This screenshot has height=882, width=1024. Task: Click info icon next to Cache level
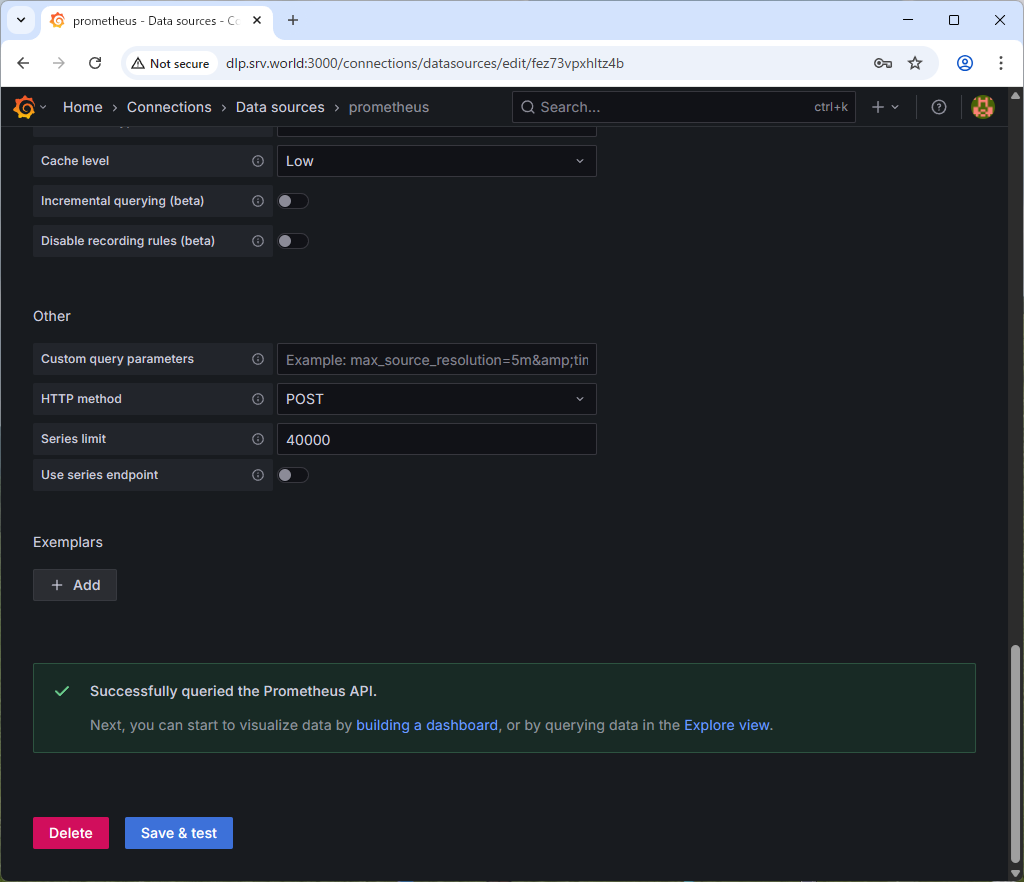tap(258, 161)
